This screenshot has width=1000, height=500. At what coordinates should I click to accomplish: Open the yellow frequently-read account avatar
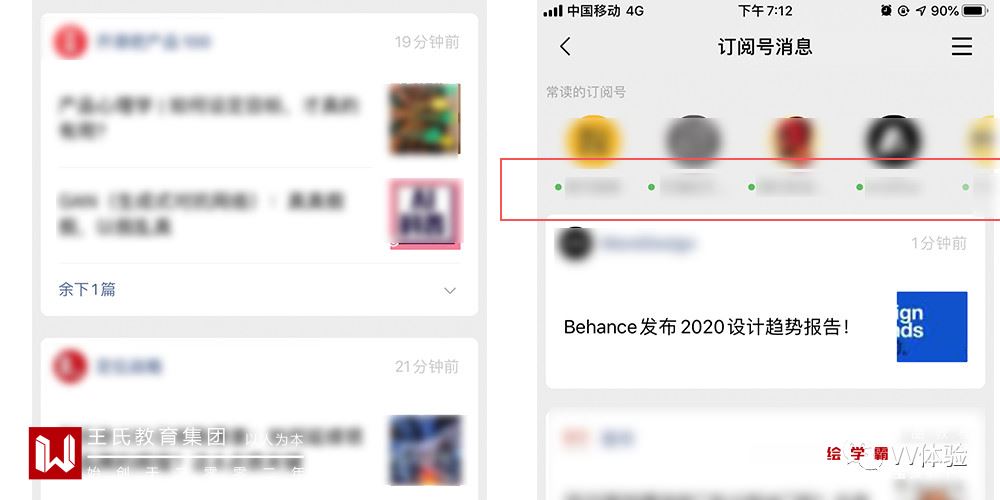point(593,141)
